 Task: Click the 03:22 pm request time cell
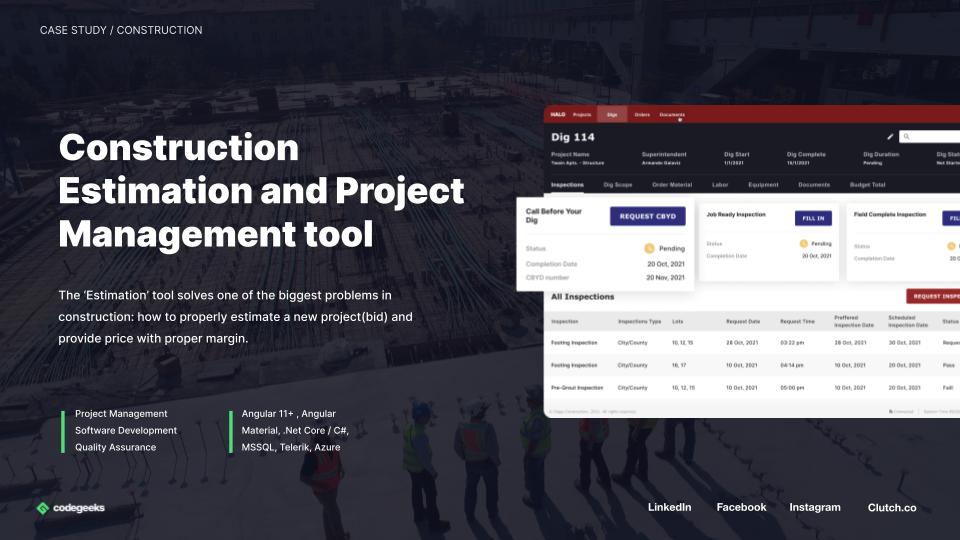click(792, 343)
